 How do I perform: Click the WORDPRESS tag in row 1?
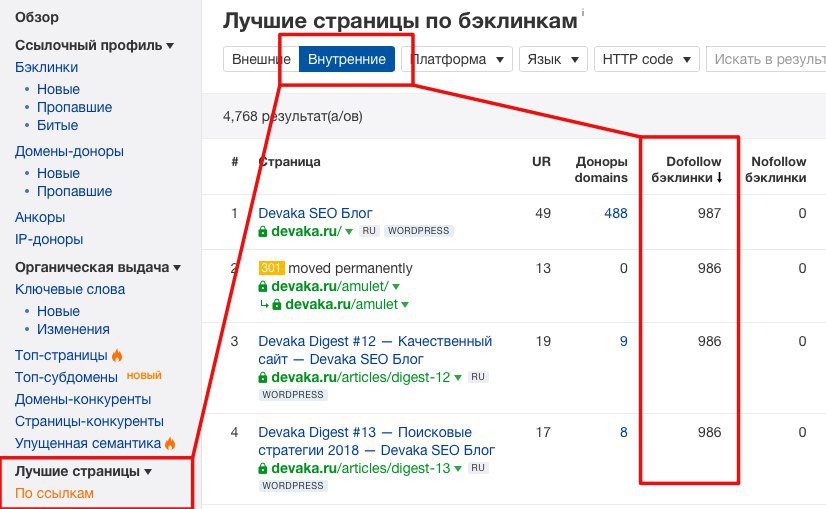point(419,231)
